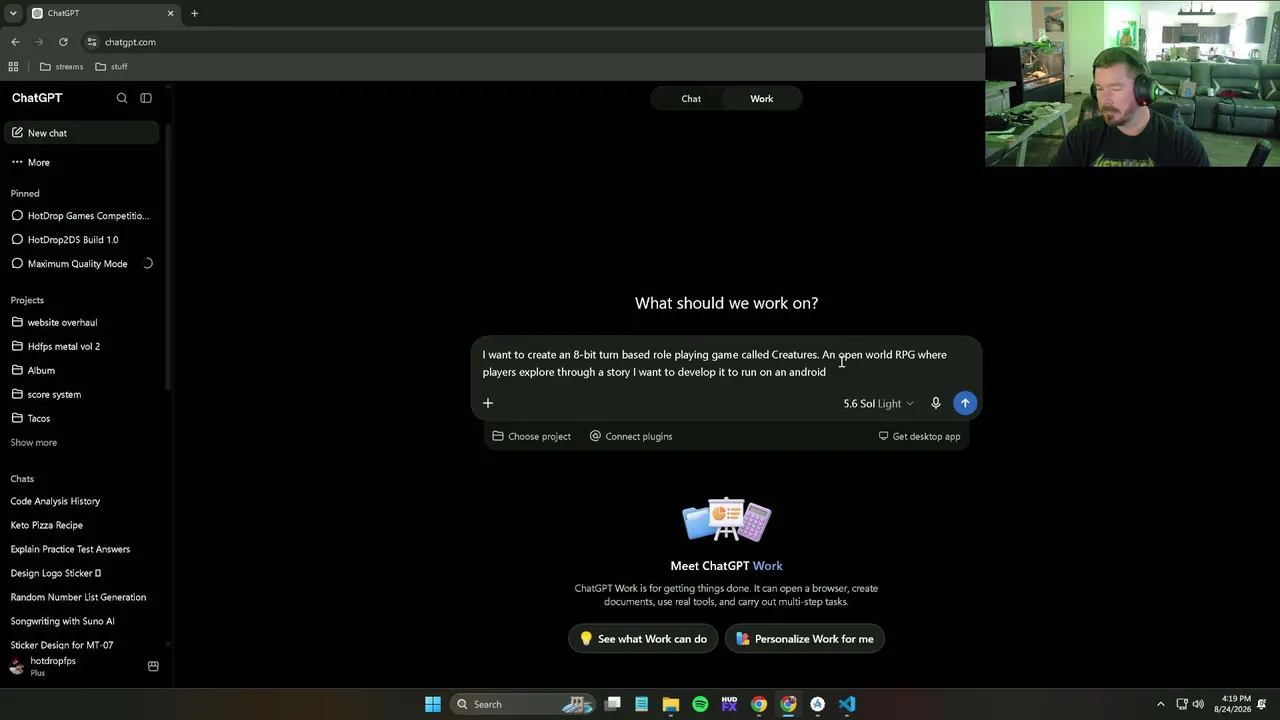Add attachments with the plus button
The height and width of the screenshot is (720, 1280).
click(x=488, y=403)
